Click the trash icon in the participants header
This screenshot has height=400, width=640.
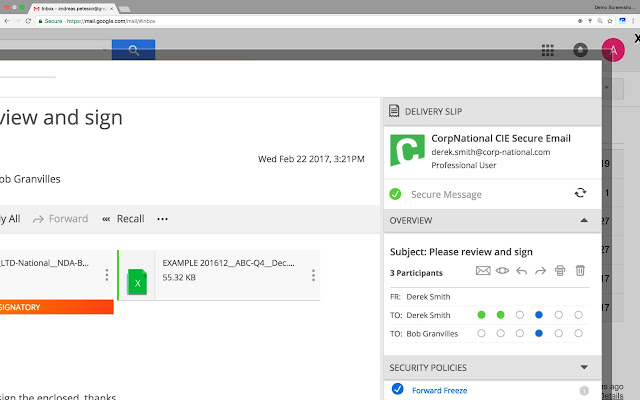point(580,270)
